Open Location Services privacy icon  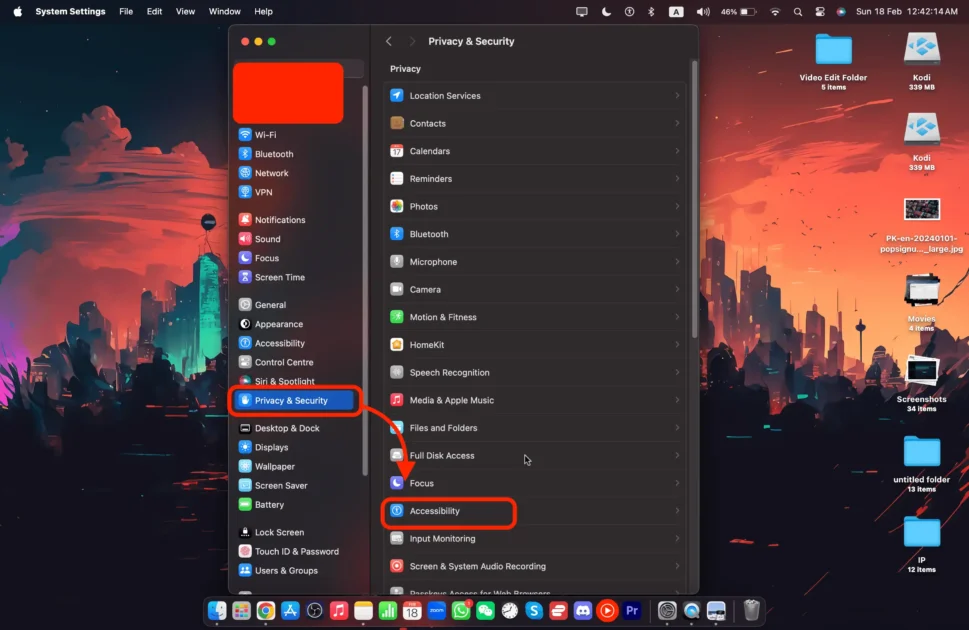[x=397, y=96]
